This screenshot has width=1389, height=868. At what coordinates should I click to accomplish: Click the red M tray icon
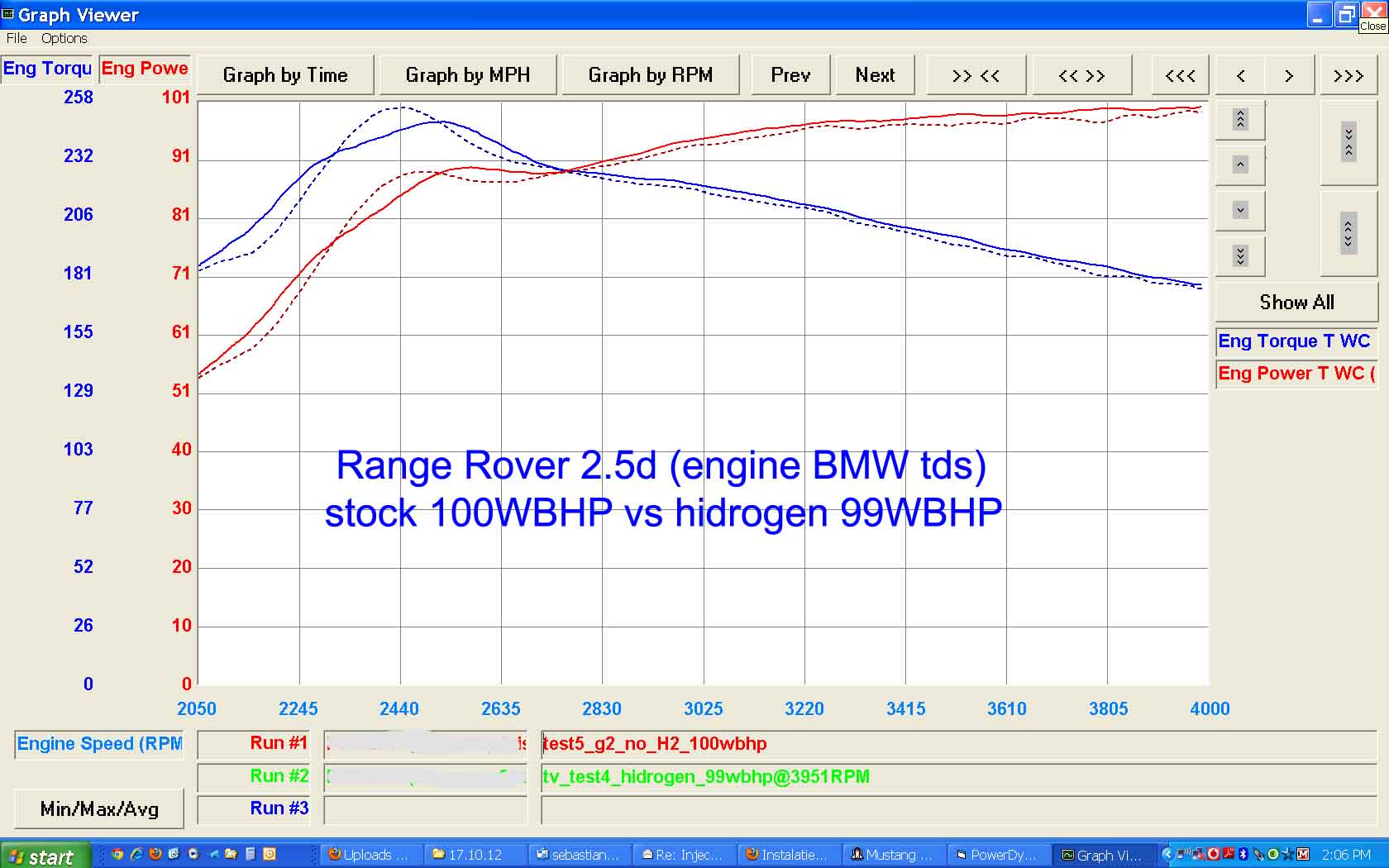[1304, 855]
